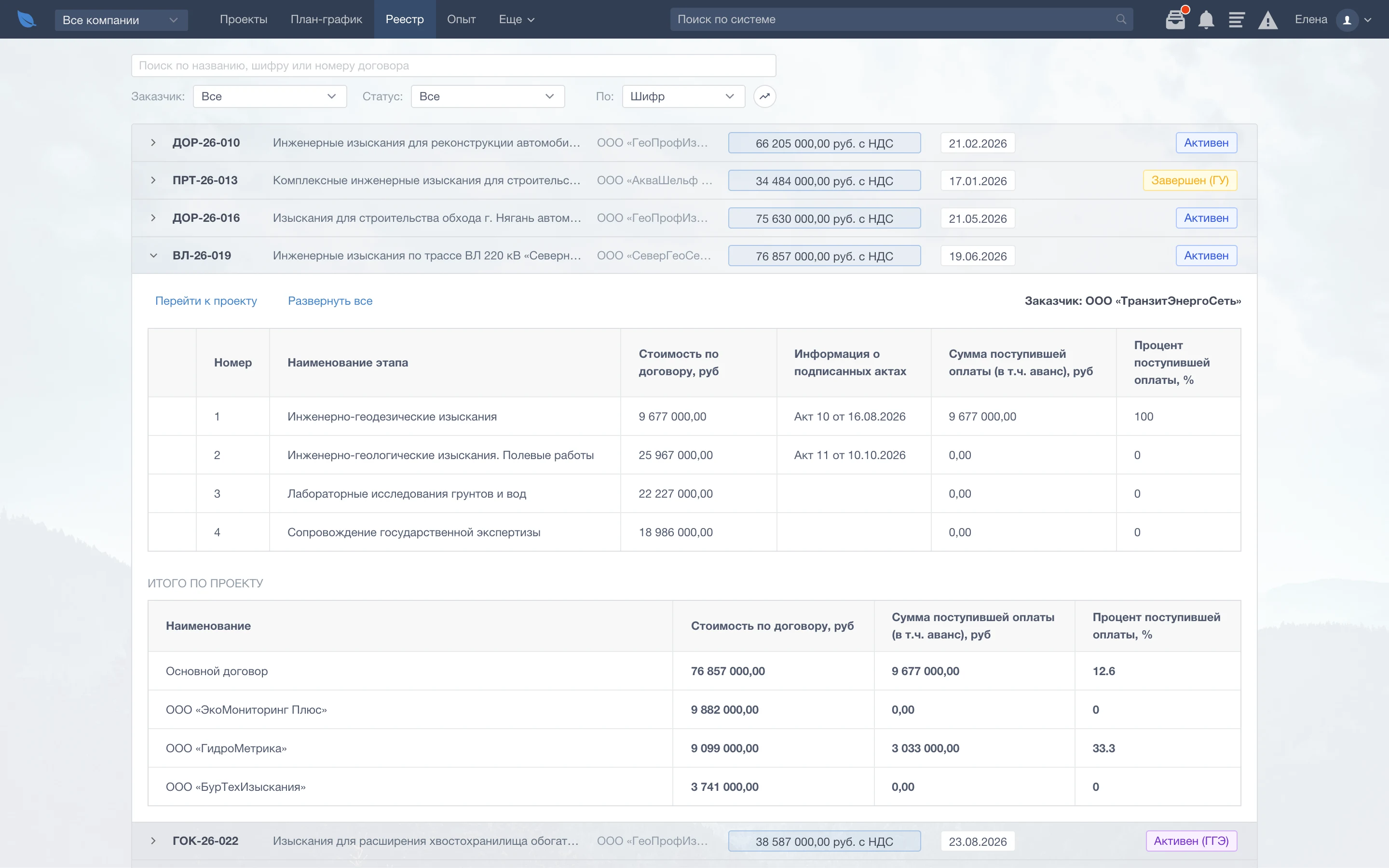Click the Развернуть все link
The image size is (1389, 868).
(330, 301)
